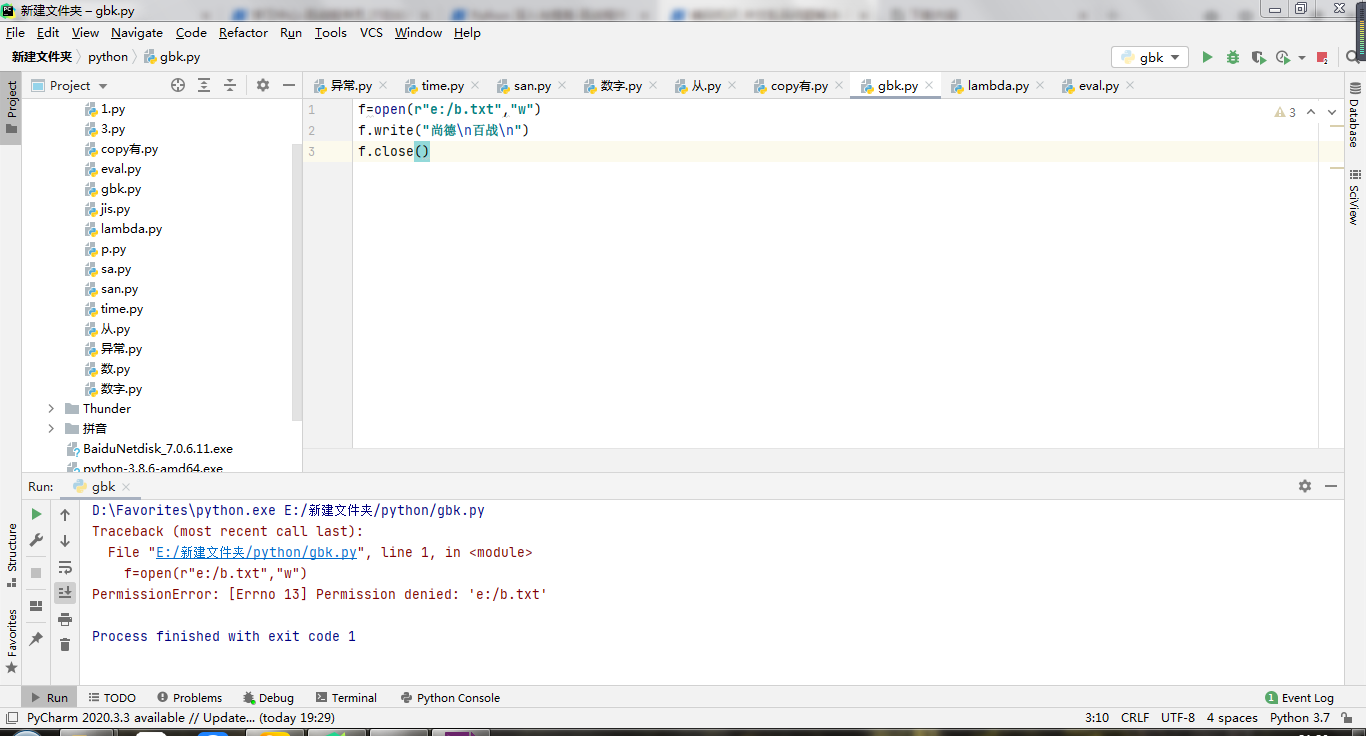Collapse all in the Project panel header

(x=229, y=85)
